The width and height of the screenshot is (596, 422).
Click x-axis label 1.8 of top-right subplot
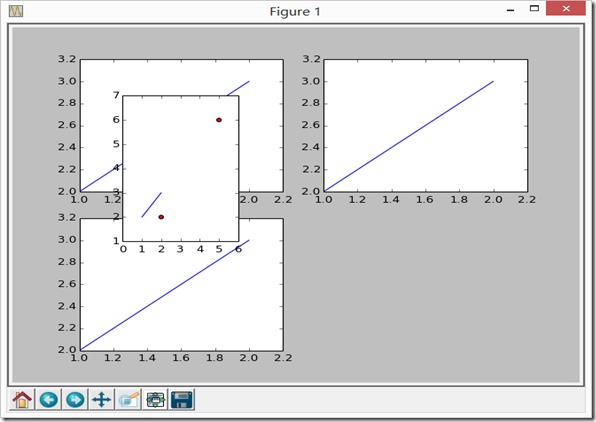click(459, 200)
